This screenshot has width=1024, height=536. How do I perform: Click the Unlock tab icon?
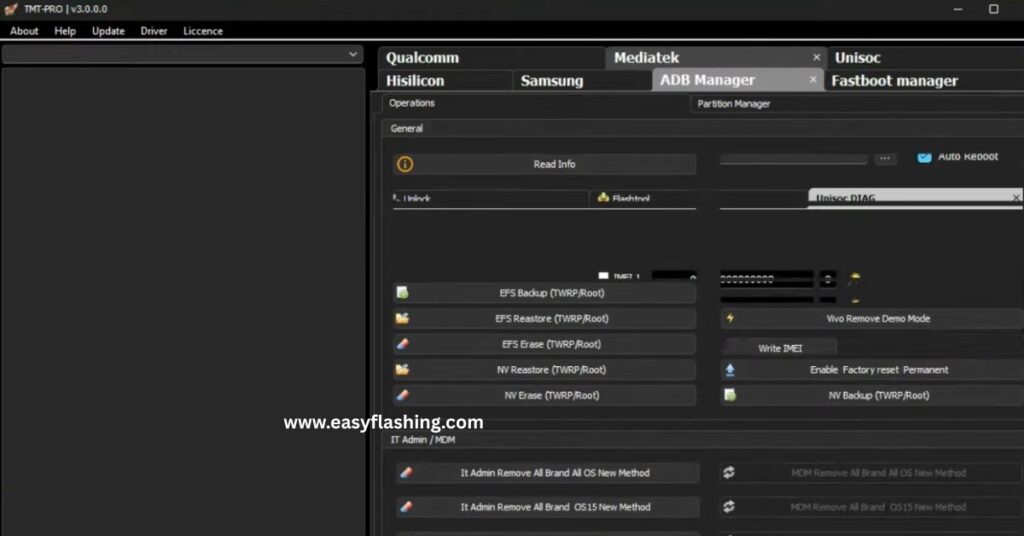(x=396, y=197)
